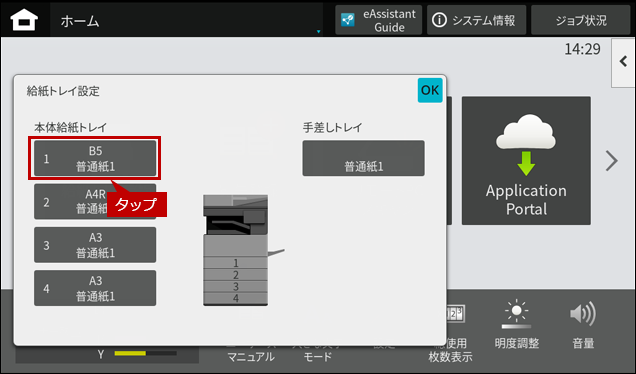Open 音量 volume settings

coord(583,325)
